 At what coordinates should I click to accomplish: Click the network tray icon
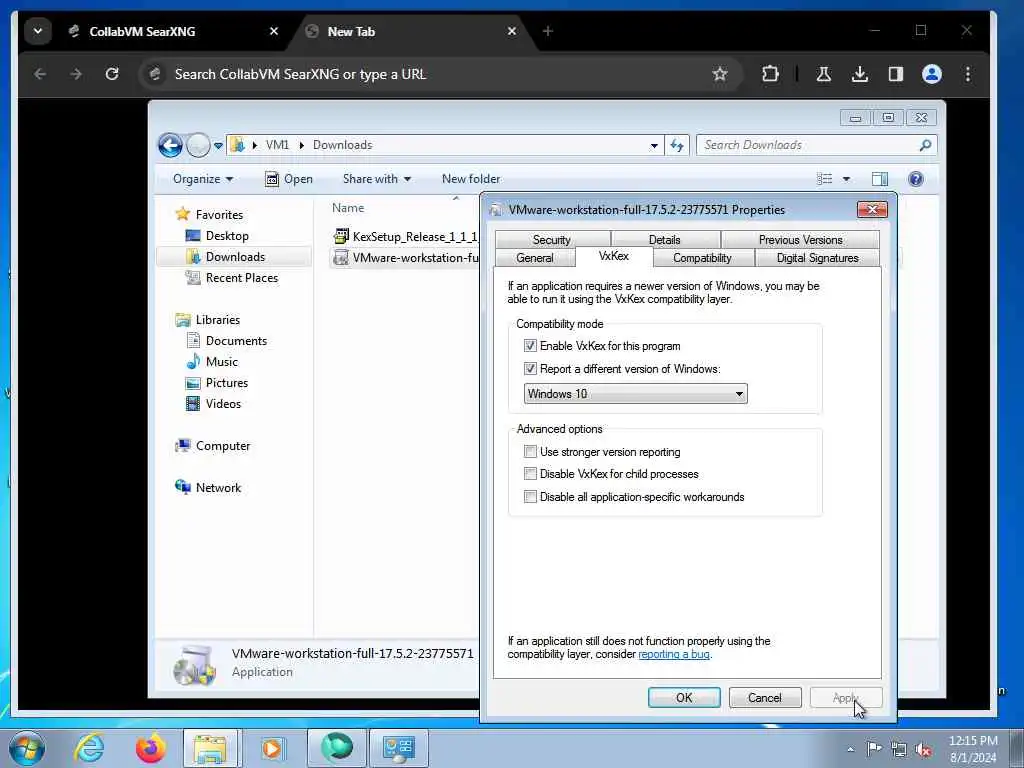pyautogui.click(x=899, y=750)
